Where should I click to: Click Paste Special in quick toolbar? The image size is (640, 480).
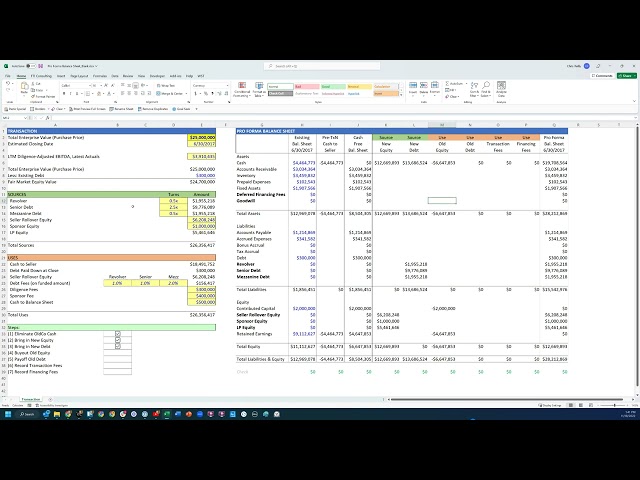tap(16, 109)
